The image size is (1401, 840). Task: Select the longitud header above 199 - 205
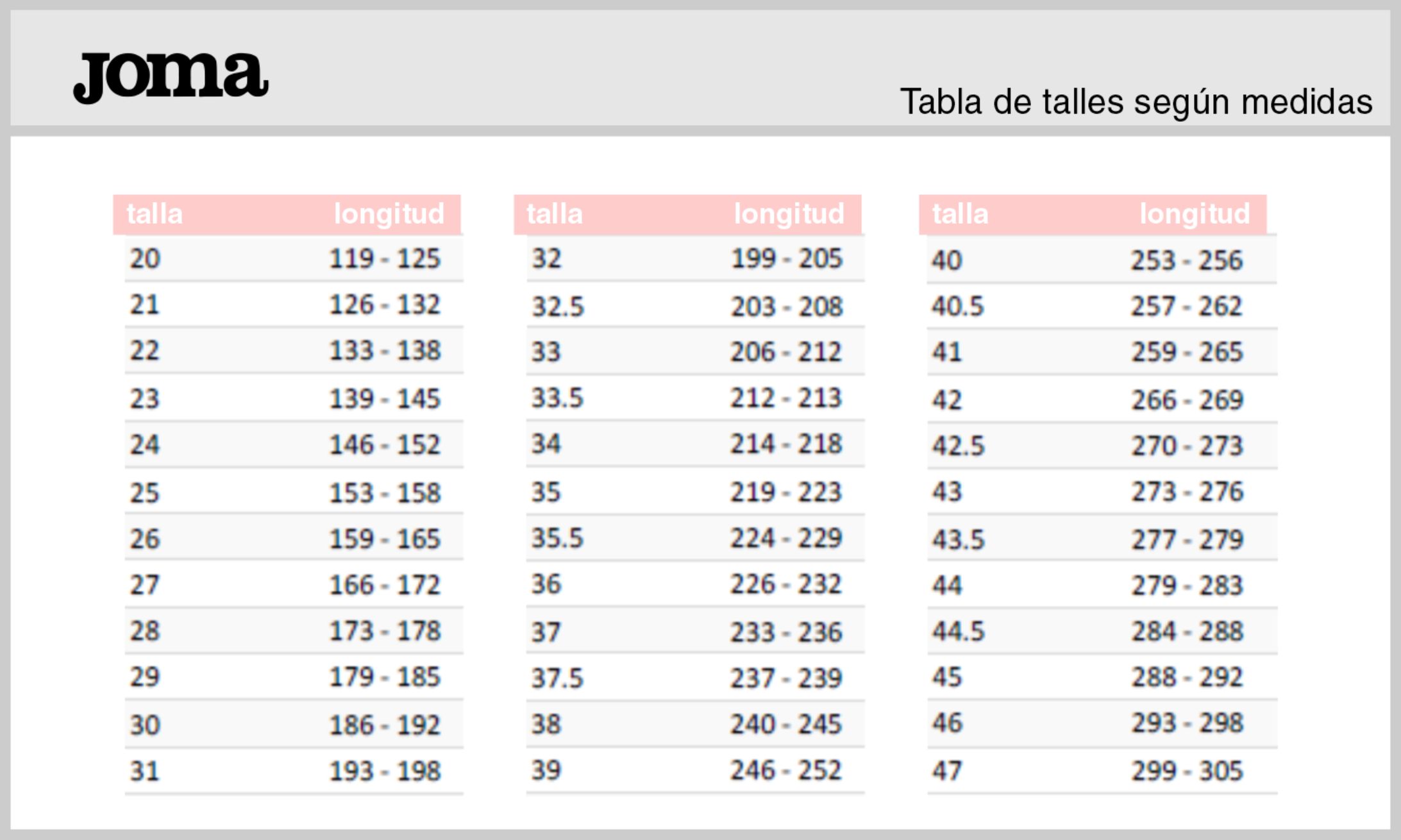point(789,214)
